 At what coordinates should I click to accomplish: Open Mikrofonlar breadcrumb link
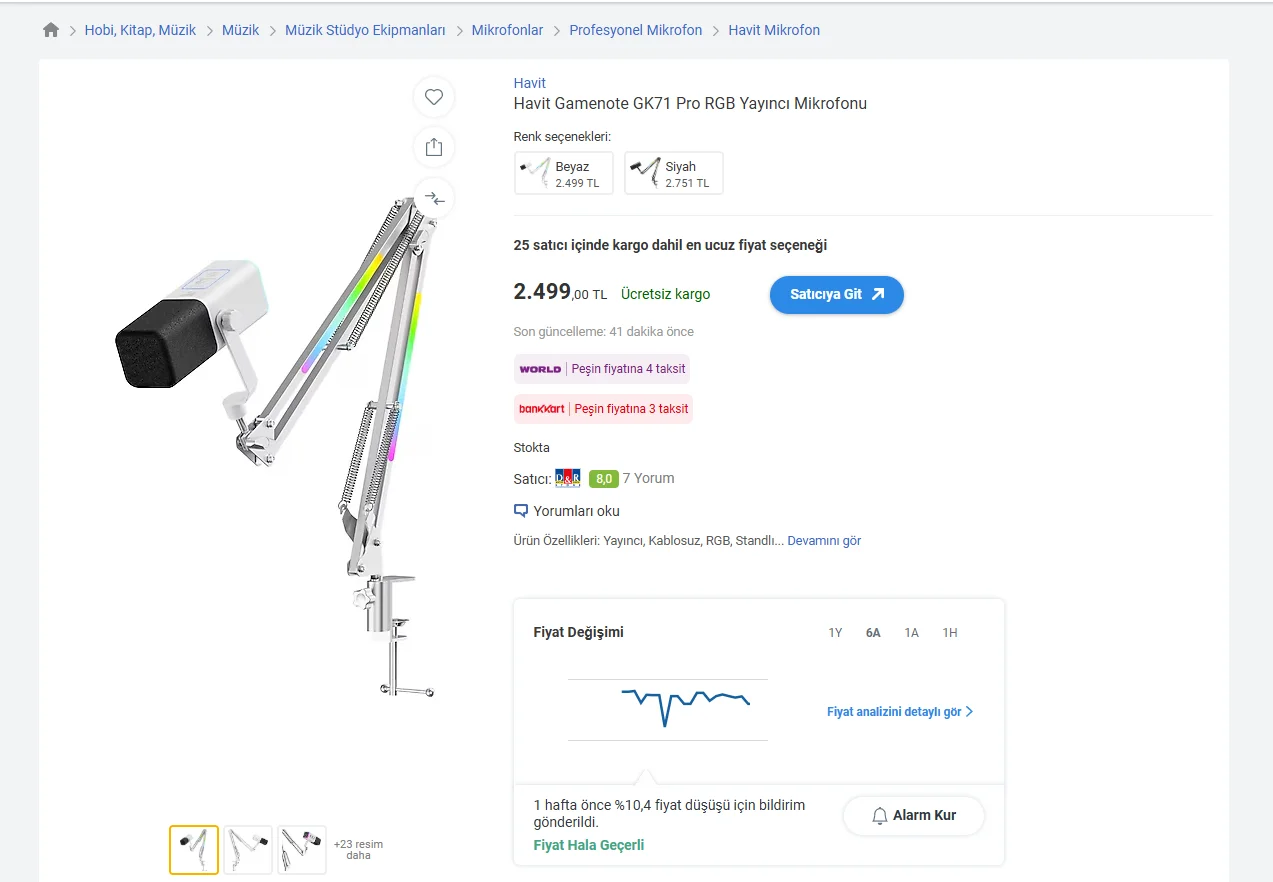pyautogui.click(x=507, y=30)
